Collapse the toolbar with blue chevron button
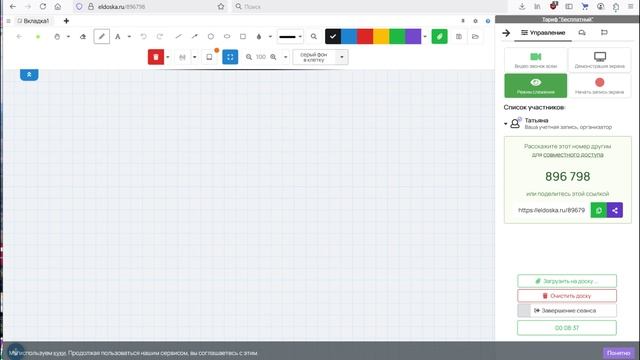Viewport: 640px width, 360px height. 29,74
